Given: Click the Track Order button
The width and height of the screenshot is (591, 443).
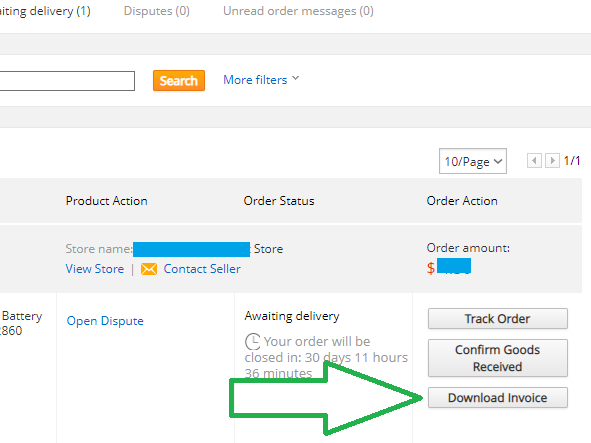Looking at the screenshot, I should coord(498,319).
